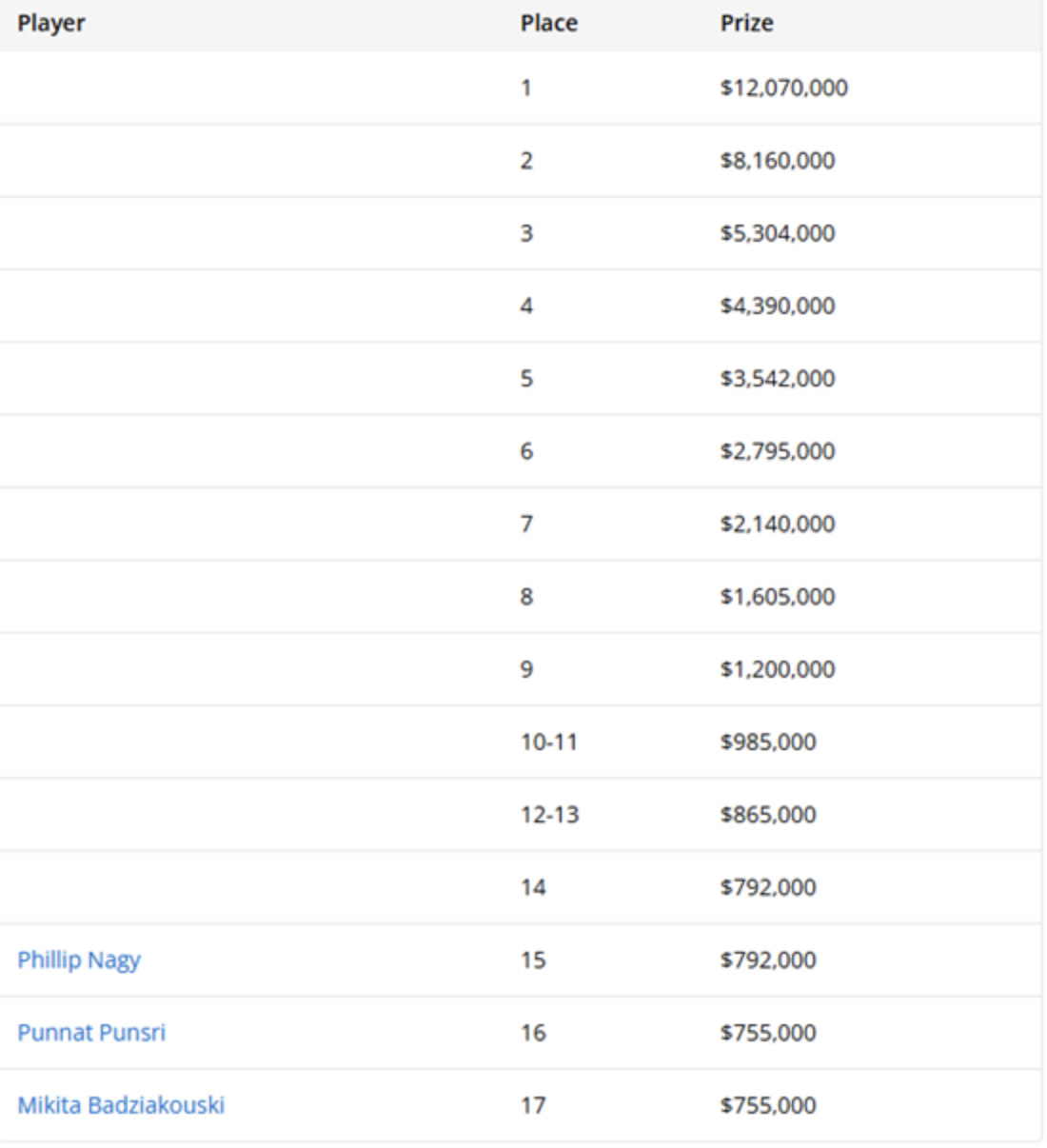Open Mikita Badziakouski player link

[x=121, y=1105]
